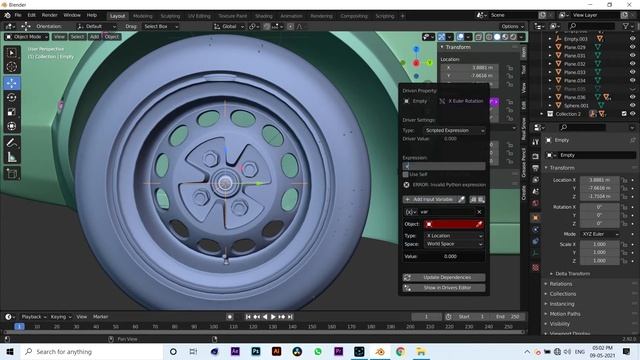Screen dimensions: 640x360
Task: Open the viewport Add menu
Action: click(94, 37)
